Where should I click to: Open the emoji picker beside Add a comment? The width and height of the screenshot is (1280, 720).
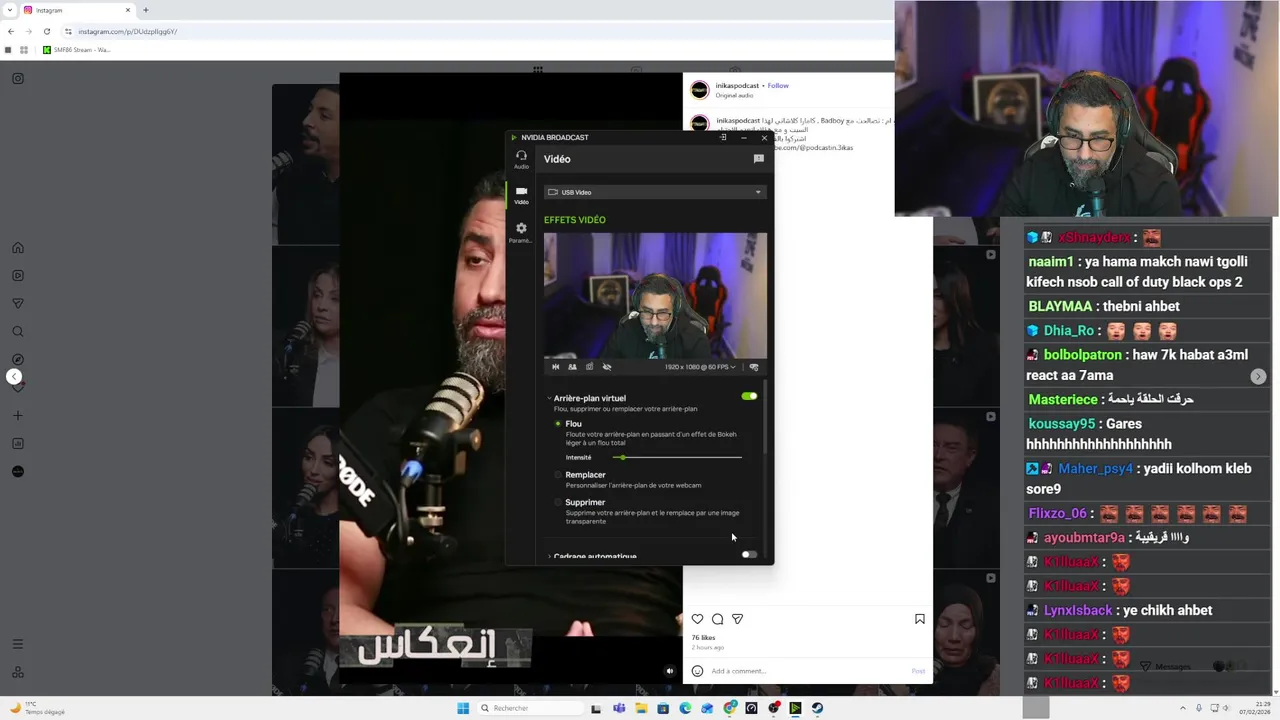tap(697, 671)
